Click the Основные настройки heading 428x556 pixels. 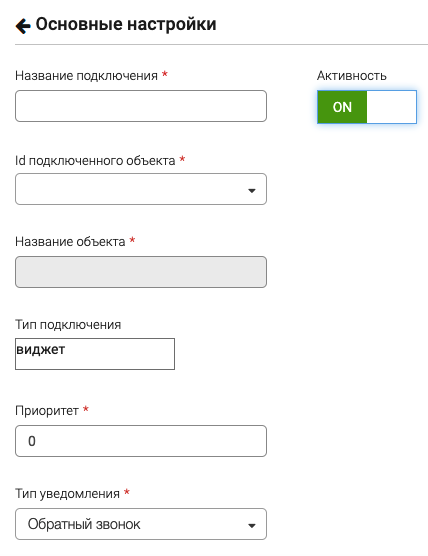click(x=126, y=24)
